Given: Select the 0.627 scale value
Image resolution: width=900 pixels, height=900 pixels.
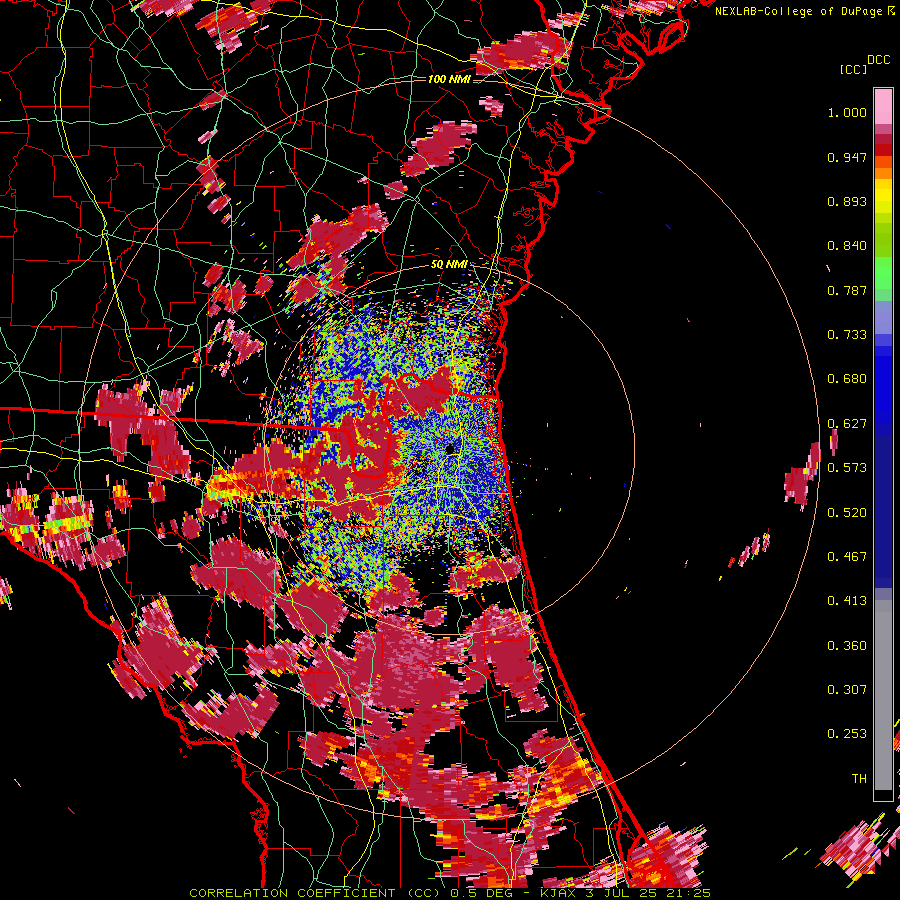Looking at the screenshot, I should [x=847, y=424].
